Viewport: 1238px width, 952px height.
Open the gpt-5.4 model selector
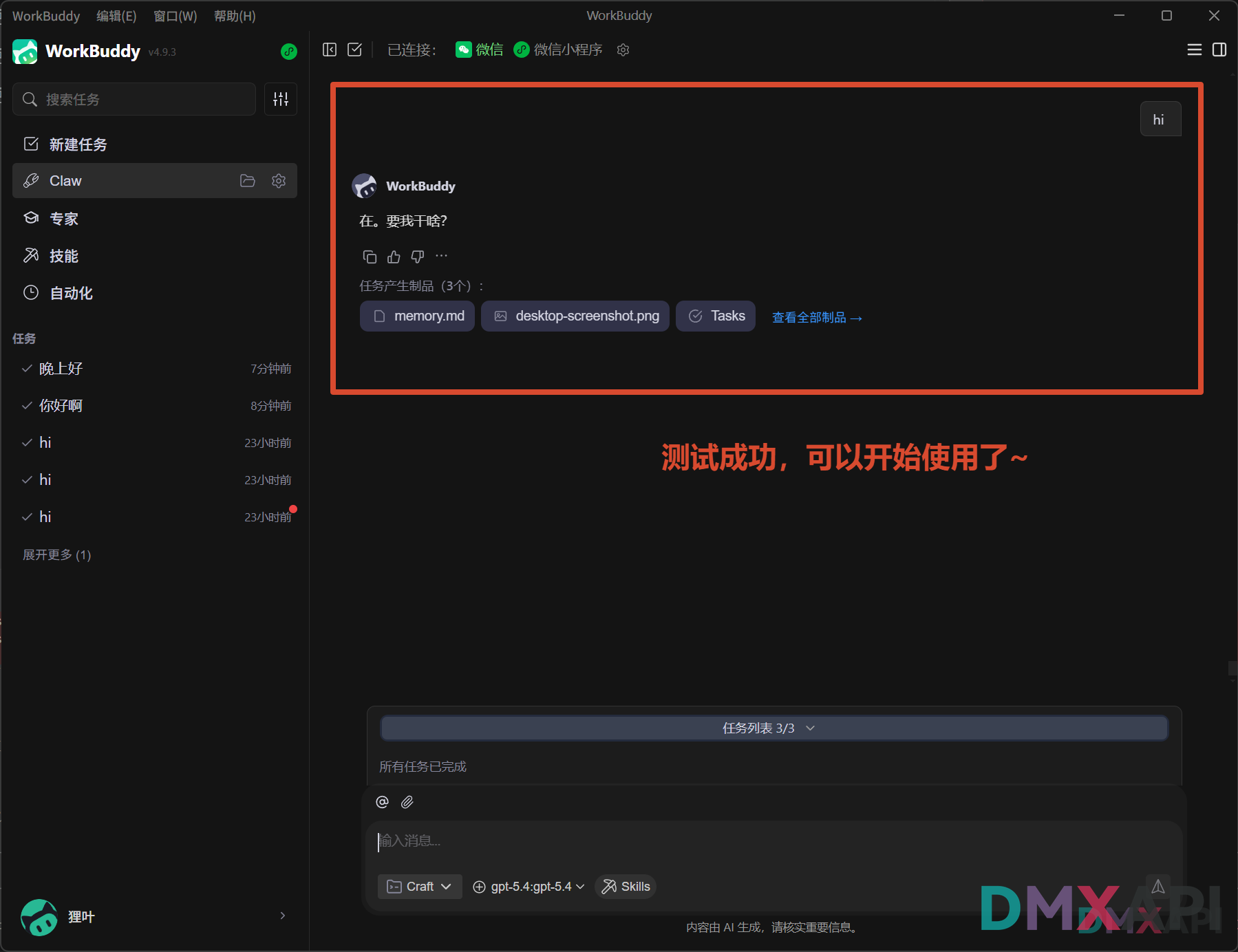[529, 887]
